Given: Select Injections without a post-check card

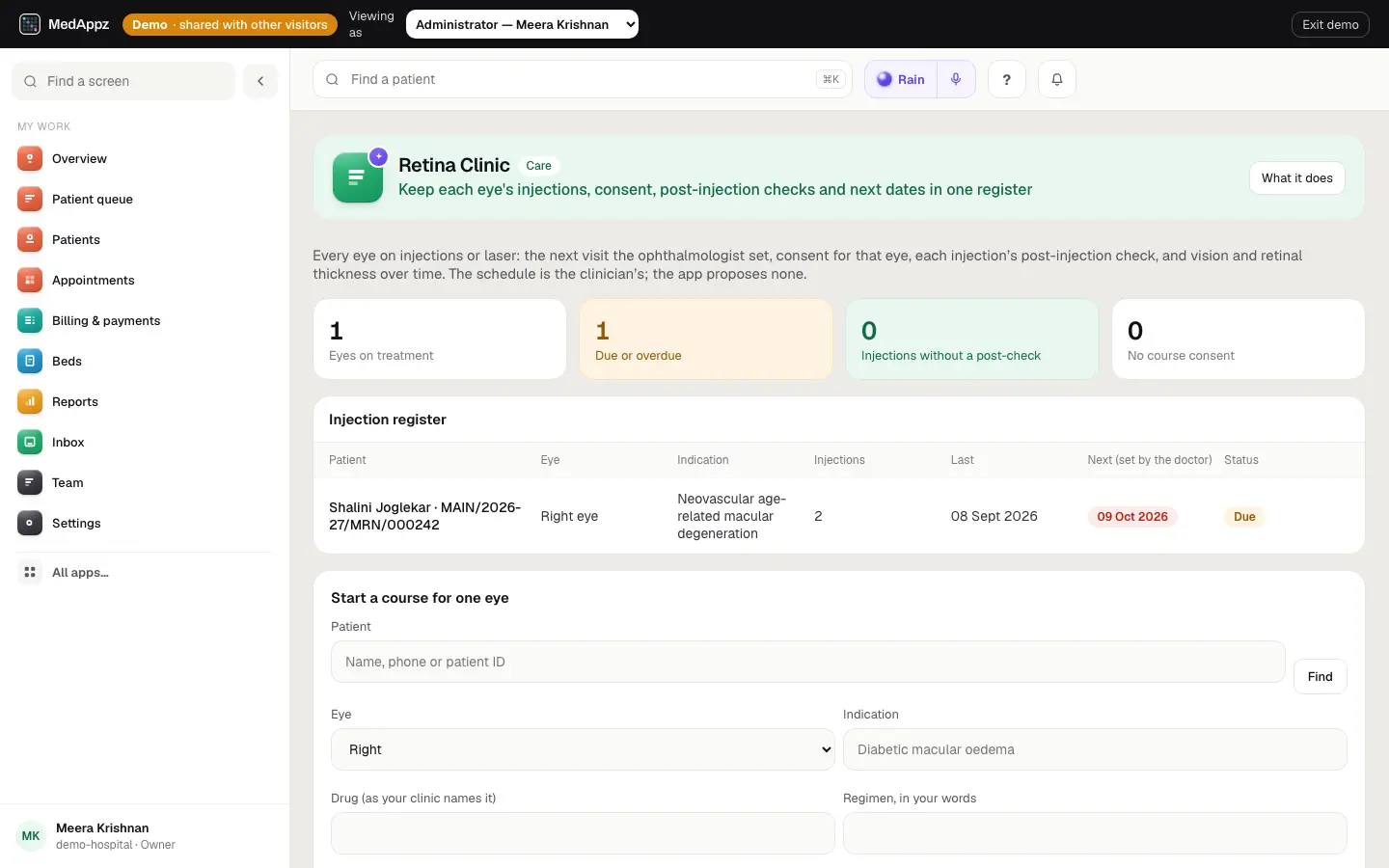Looking at the screenshot, I should coord(972,339).
